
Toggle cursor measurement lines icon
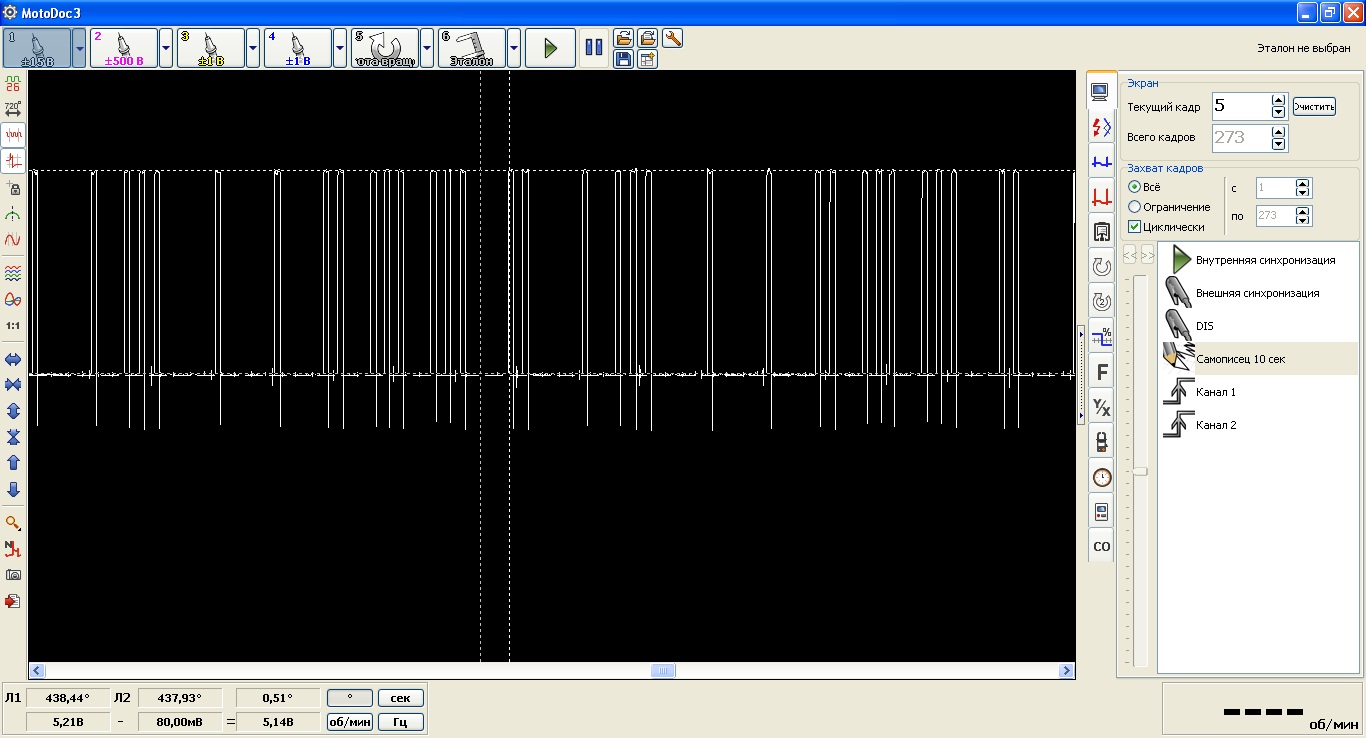(13, 161)
